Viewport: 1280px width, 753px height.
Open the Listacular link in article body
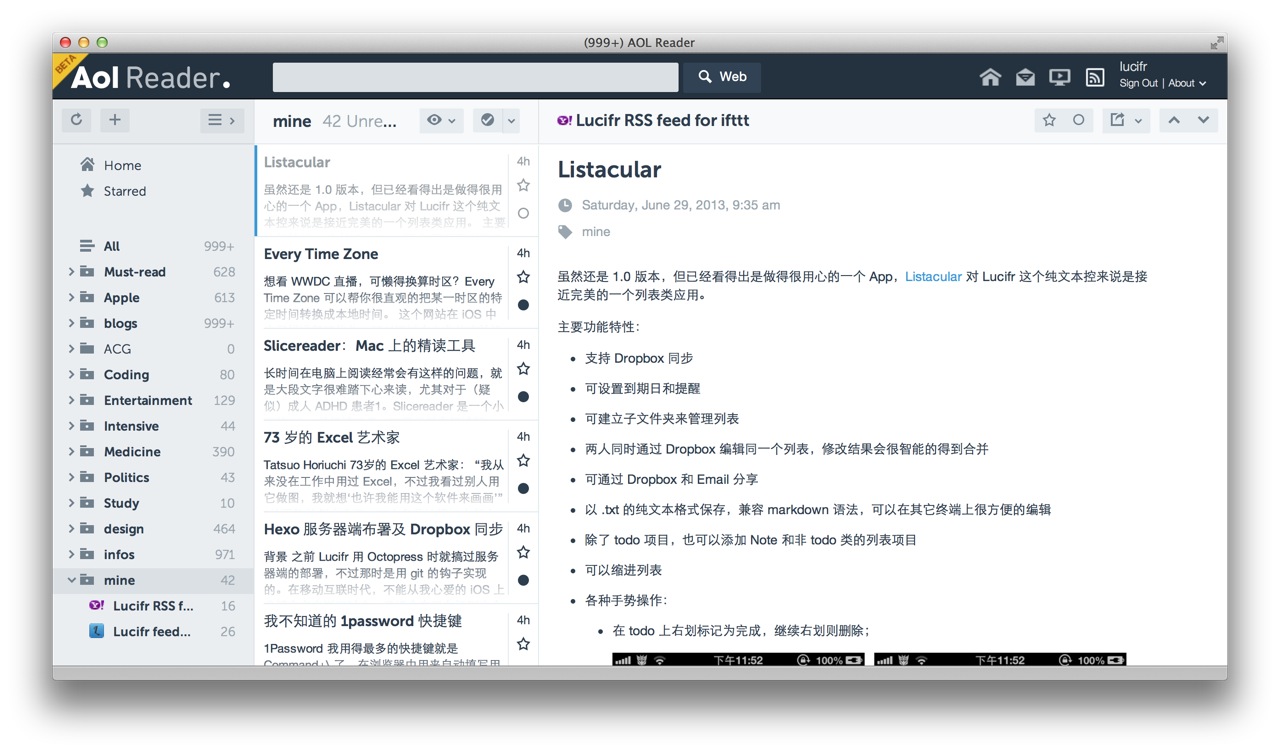(x=933, y=277)
